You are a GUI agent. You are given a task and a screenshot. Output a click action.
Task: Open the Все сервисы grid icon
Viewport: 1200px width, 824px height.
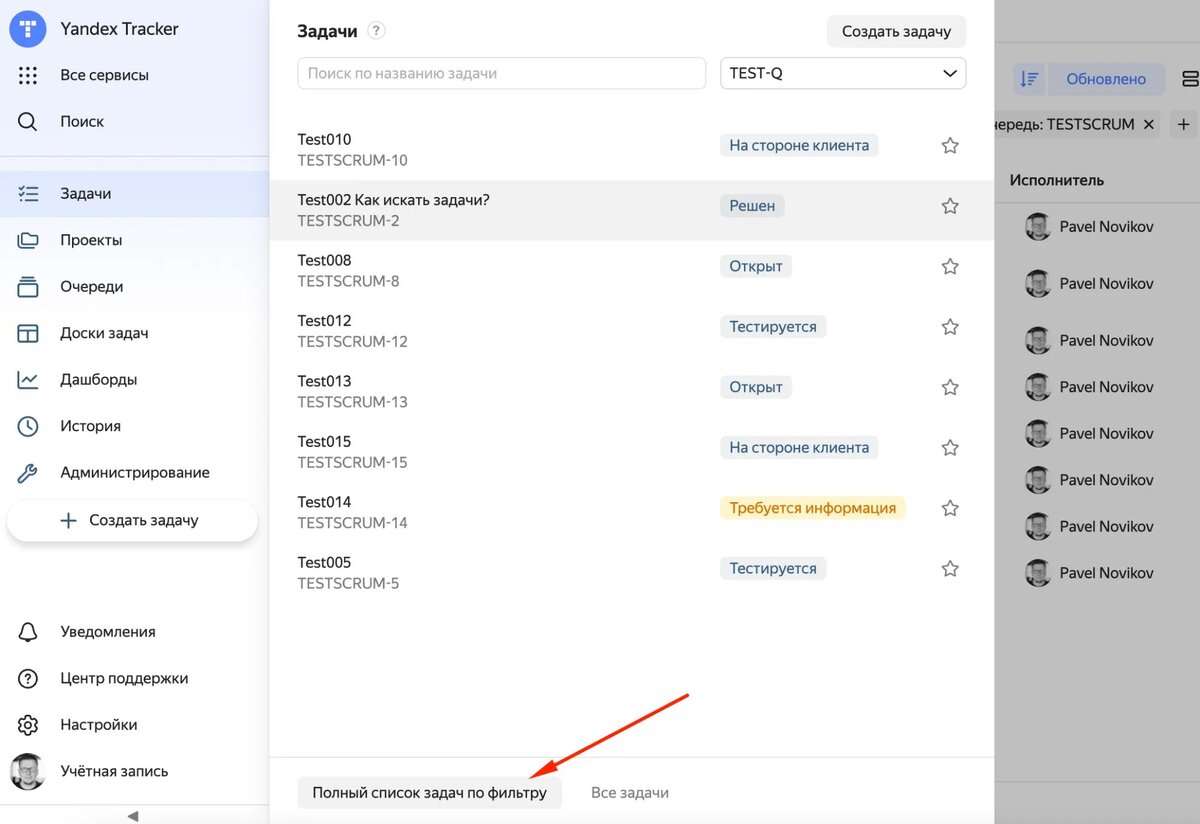(x=28, y=75)
